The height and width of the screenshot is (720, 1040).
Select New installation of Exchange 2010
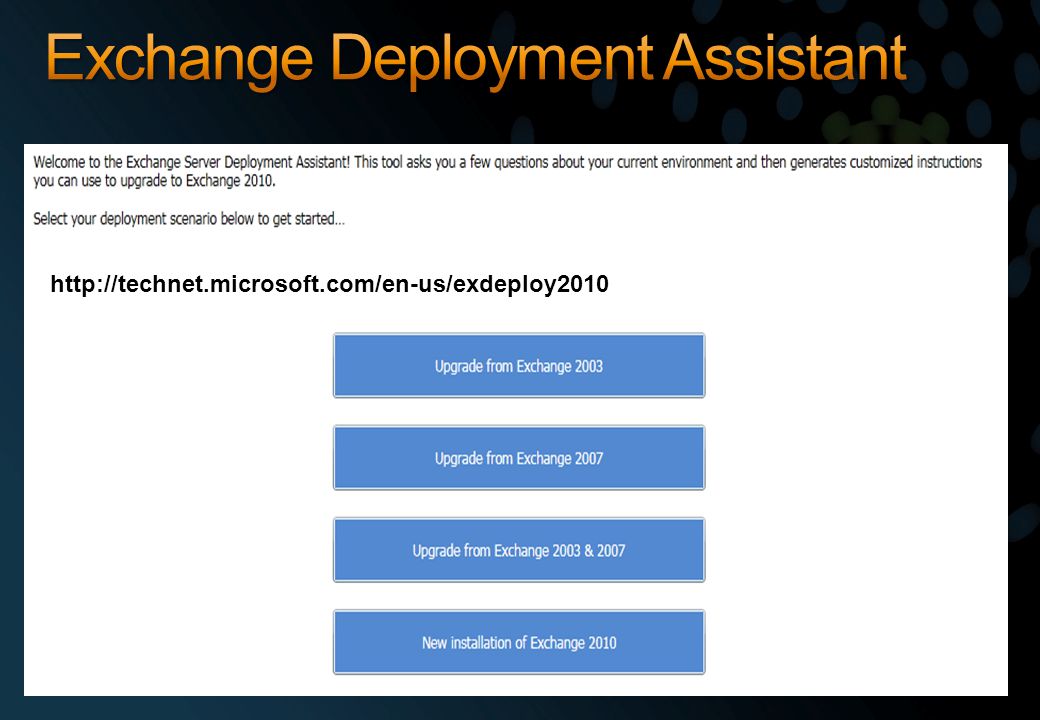[519, 642]
